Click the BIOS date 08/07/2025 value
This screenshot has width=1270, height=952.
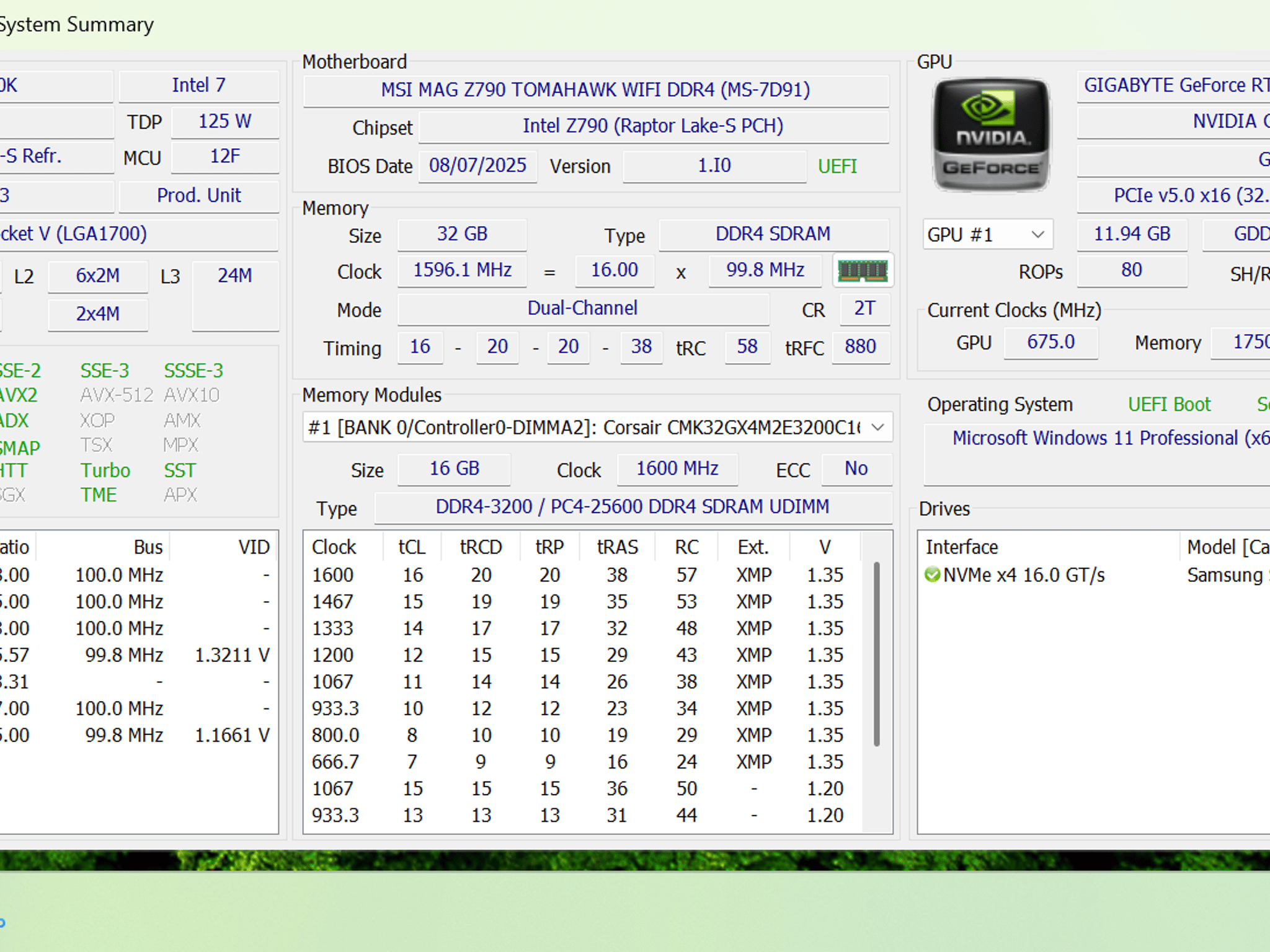tap(477, 166)
